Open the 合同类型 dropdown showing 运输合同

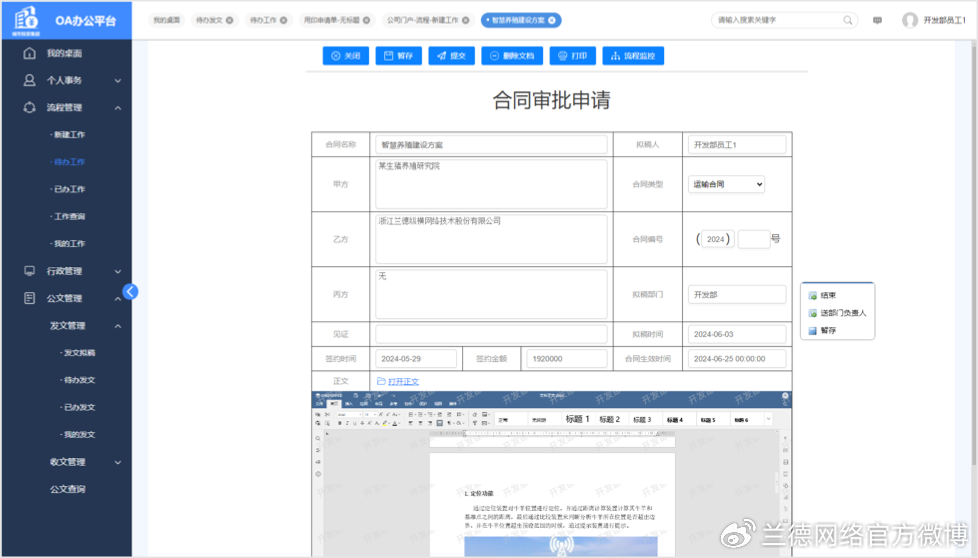pos(727,184)
